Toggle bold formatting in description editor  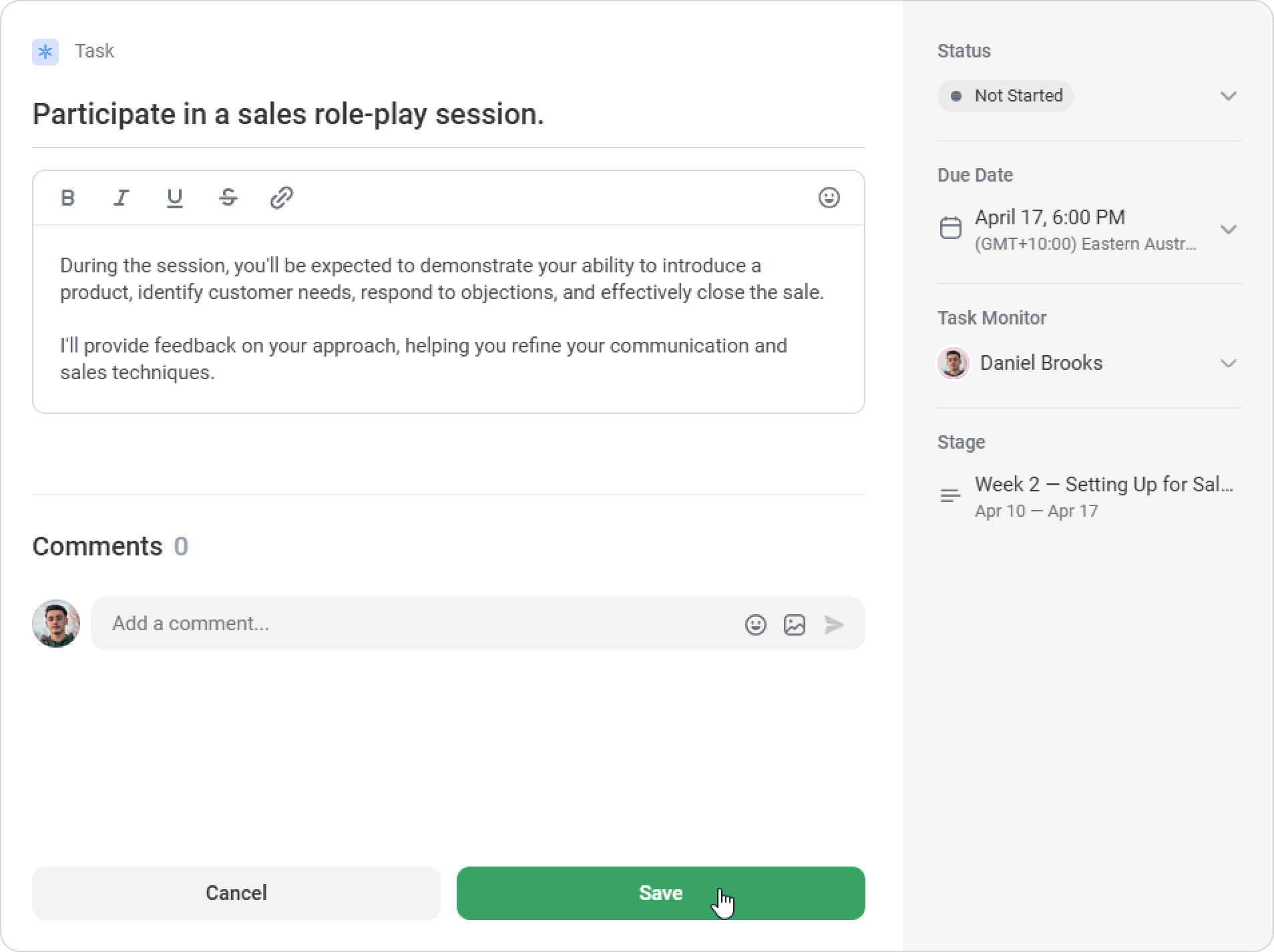pyautogui.click(x=67, y=198)
